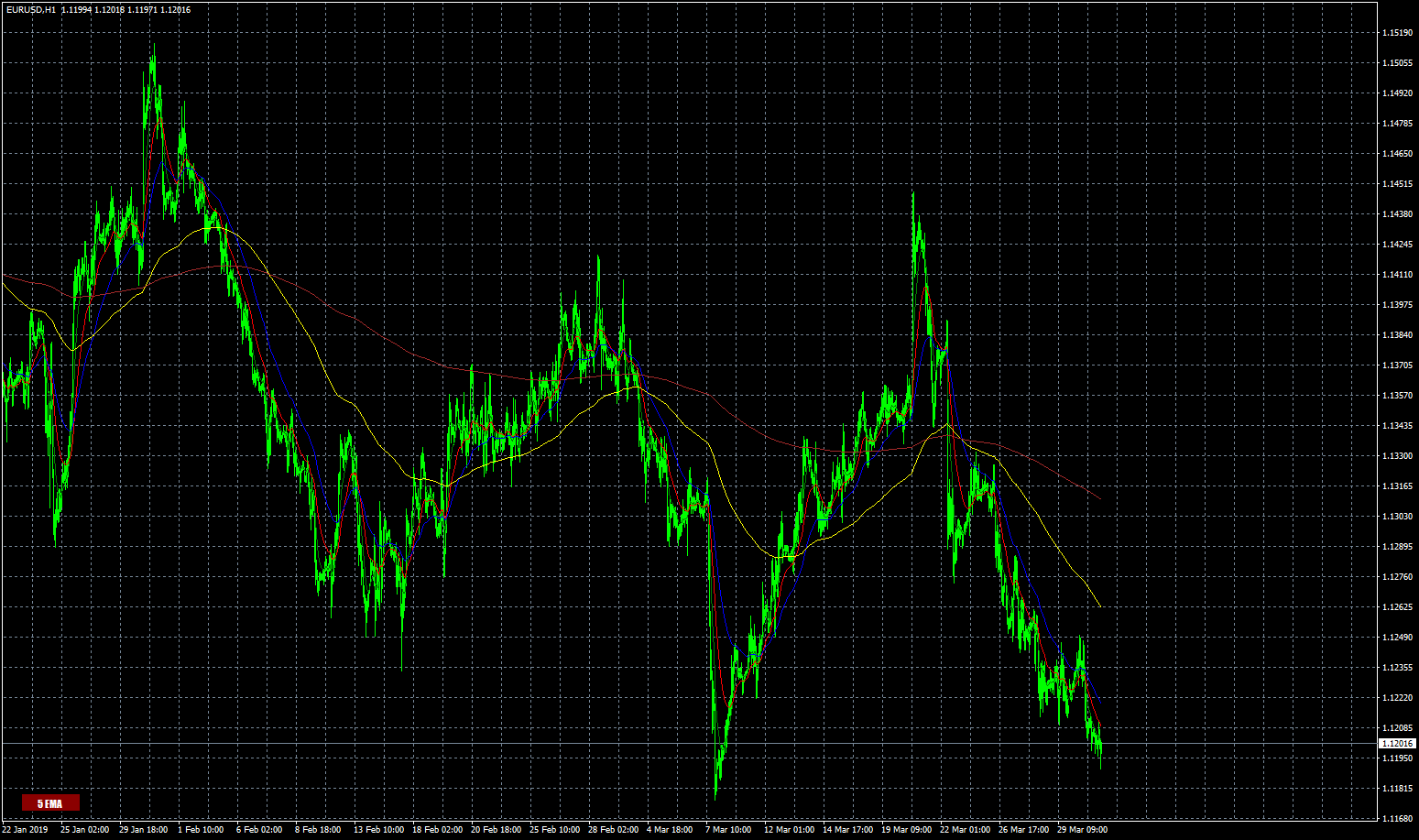This screenshot has height=840, width=1419.
Task: Select price level 1.12220 on axis
Action: pos(1396,698)
